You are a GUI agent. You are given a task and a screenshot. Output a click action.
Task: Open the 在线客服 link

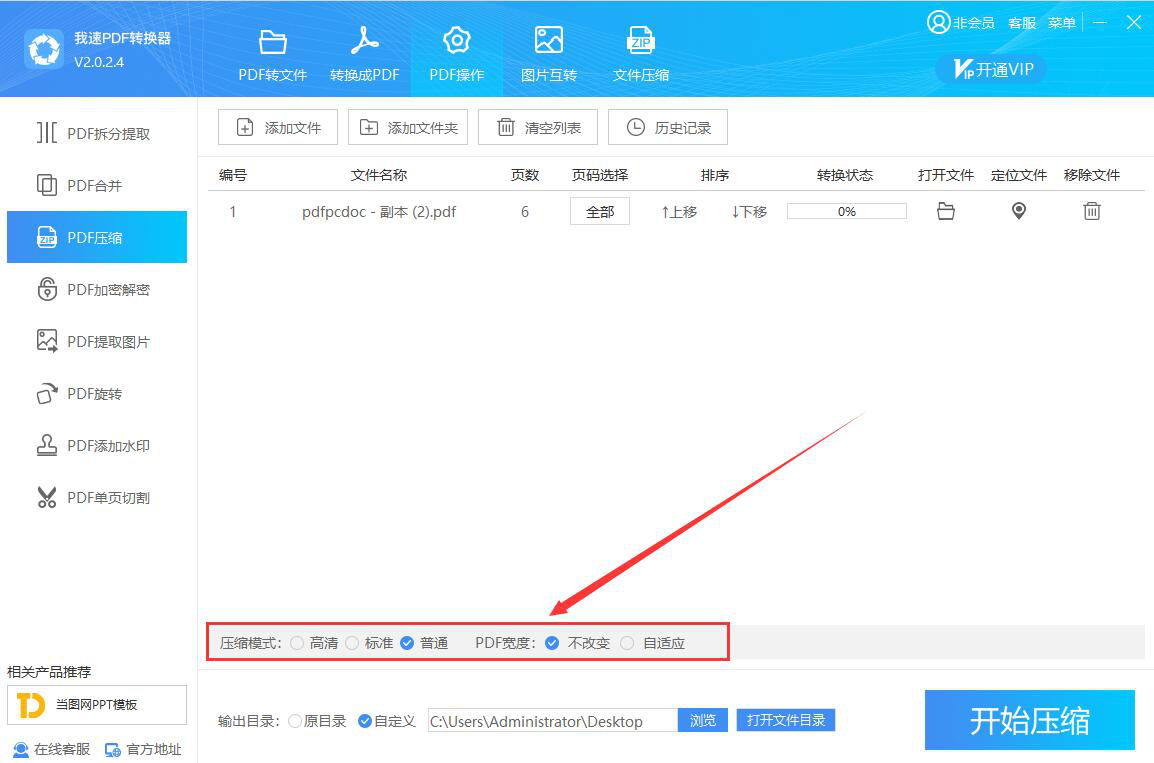pos(52,749)
